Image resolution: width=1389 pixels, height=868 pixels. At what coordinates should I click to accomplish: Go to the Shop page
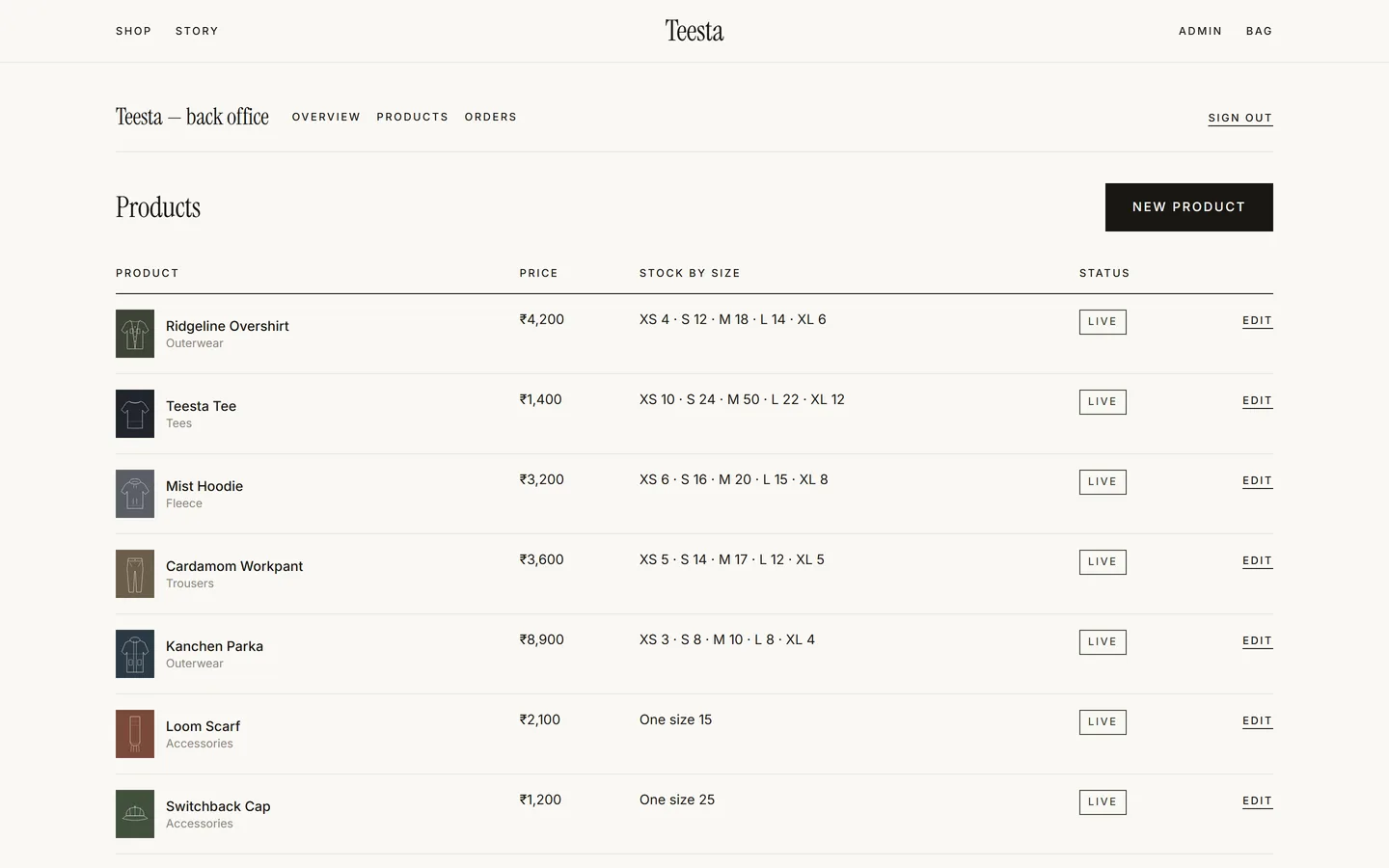point(133,31)
